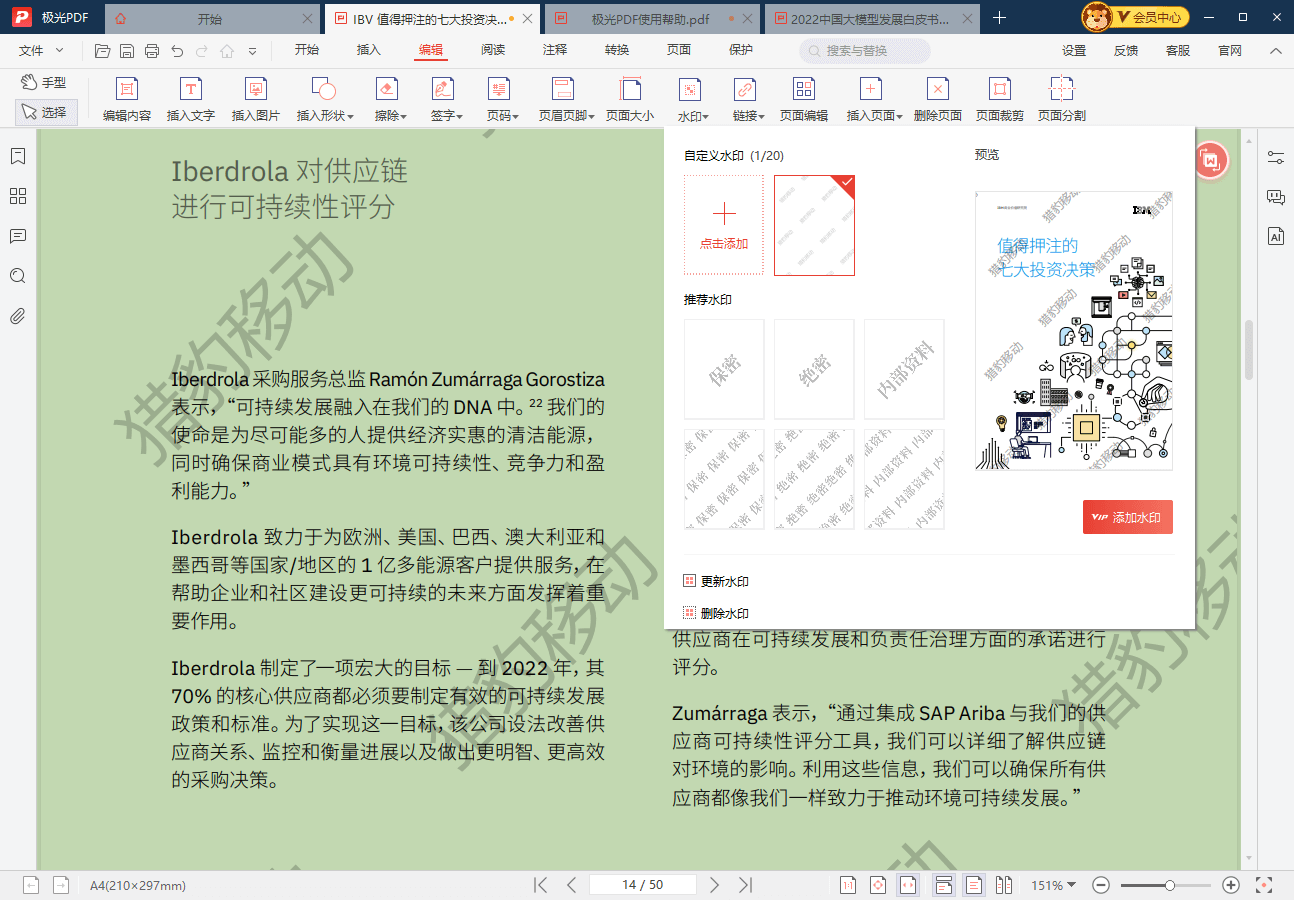Open the comments panel in left sidebar
The width and height of the screenshot is (1294, 900).
17,236
